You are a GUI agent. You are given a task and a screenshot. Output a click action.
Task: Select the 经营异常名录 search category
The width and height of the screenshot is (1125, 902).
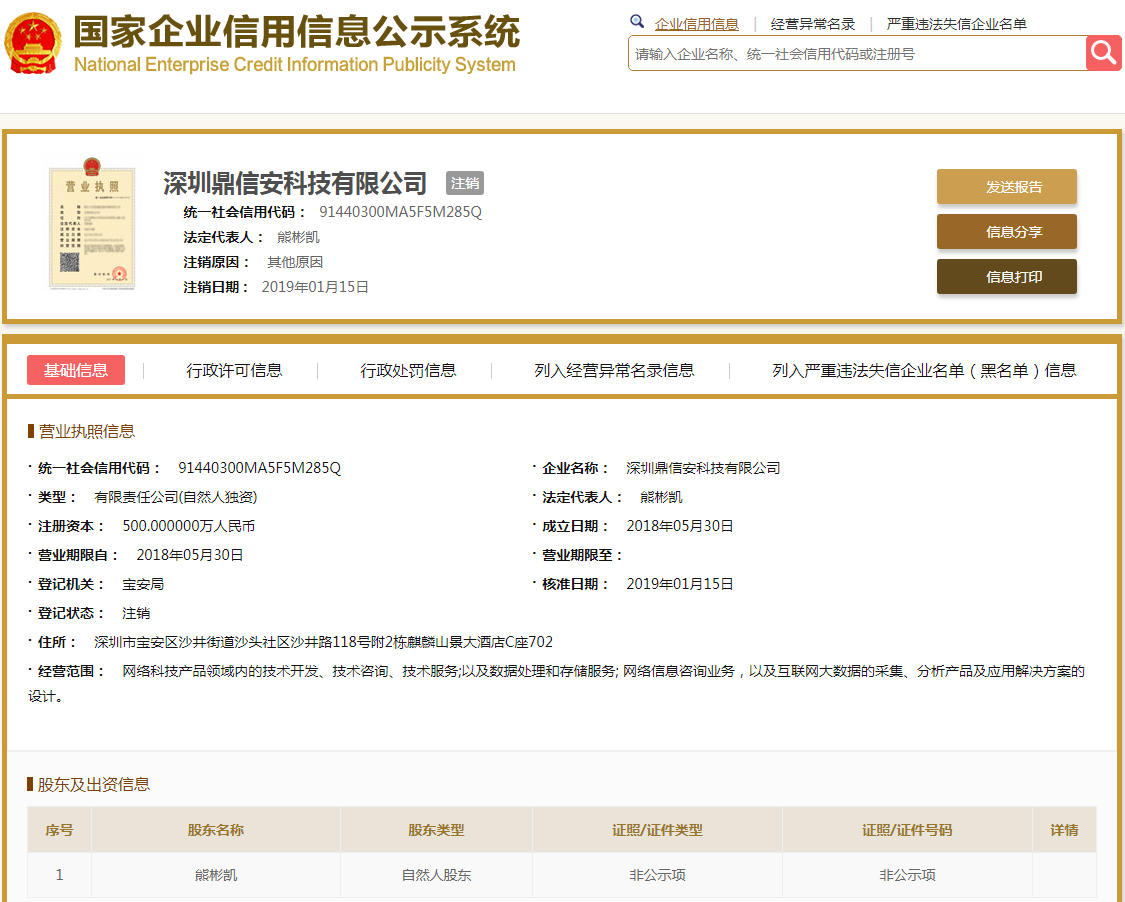pos(812,24)
